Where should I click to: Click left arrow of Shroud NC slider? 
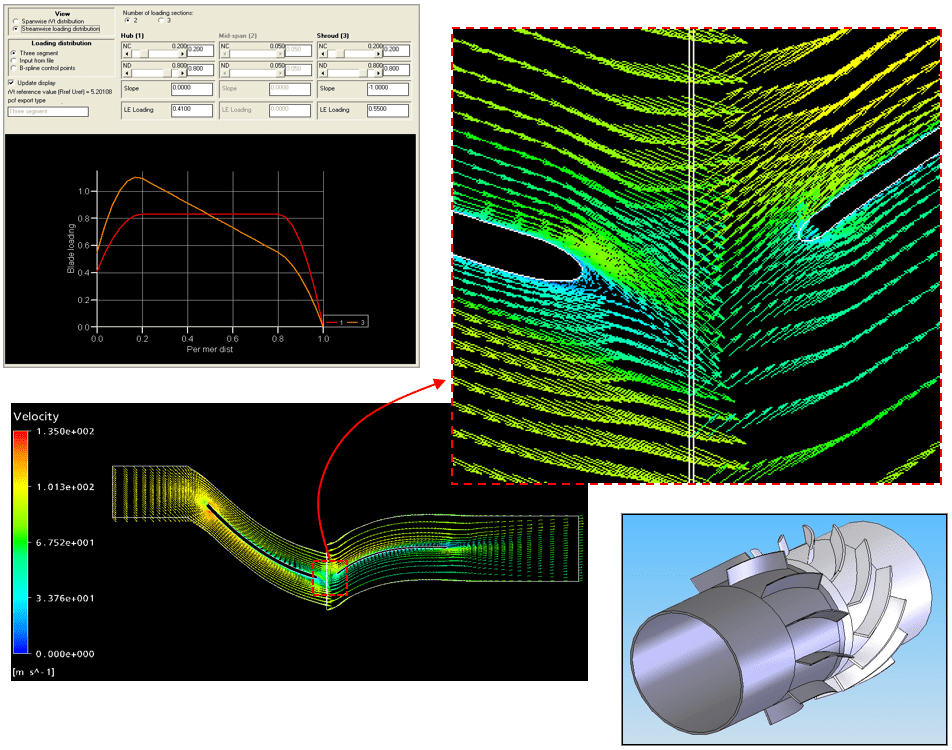click(x=321, y=53)
